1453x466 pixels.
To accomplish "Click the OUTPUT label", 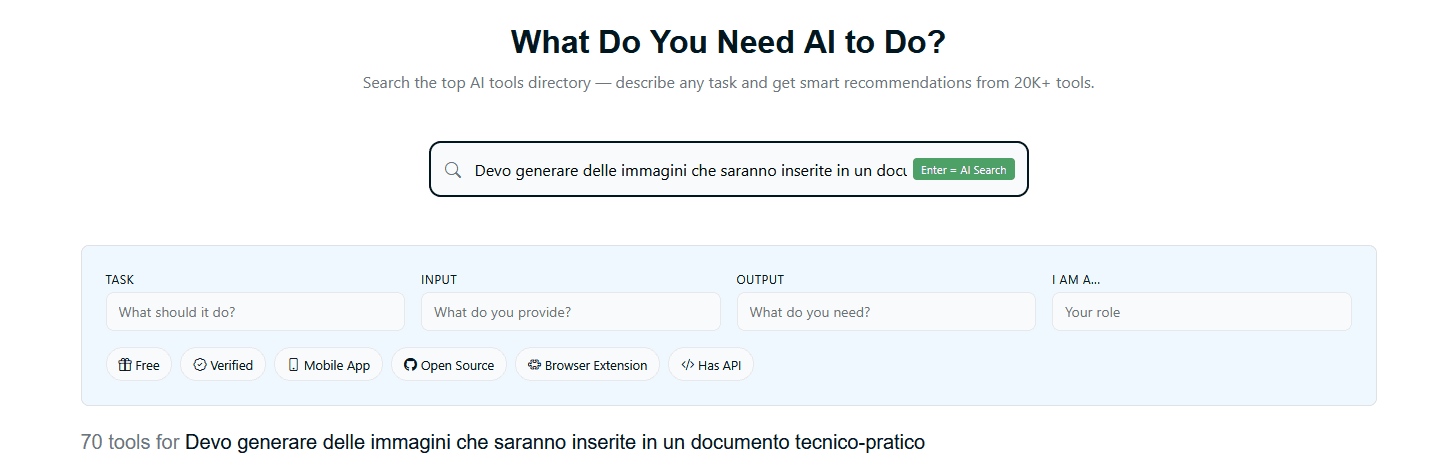I will pos(760,280).
